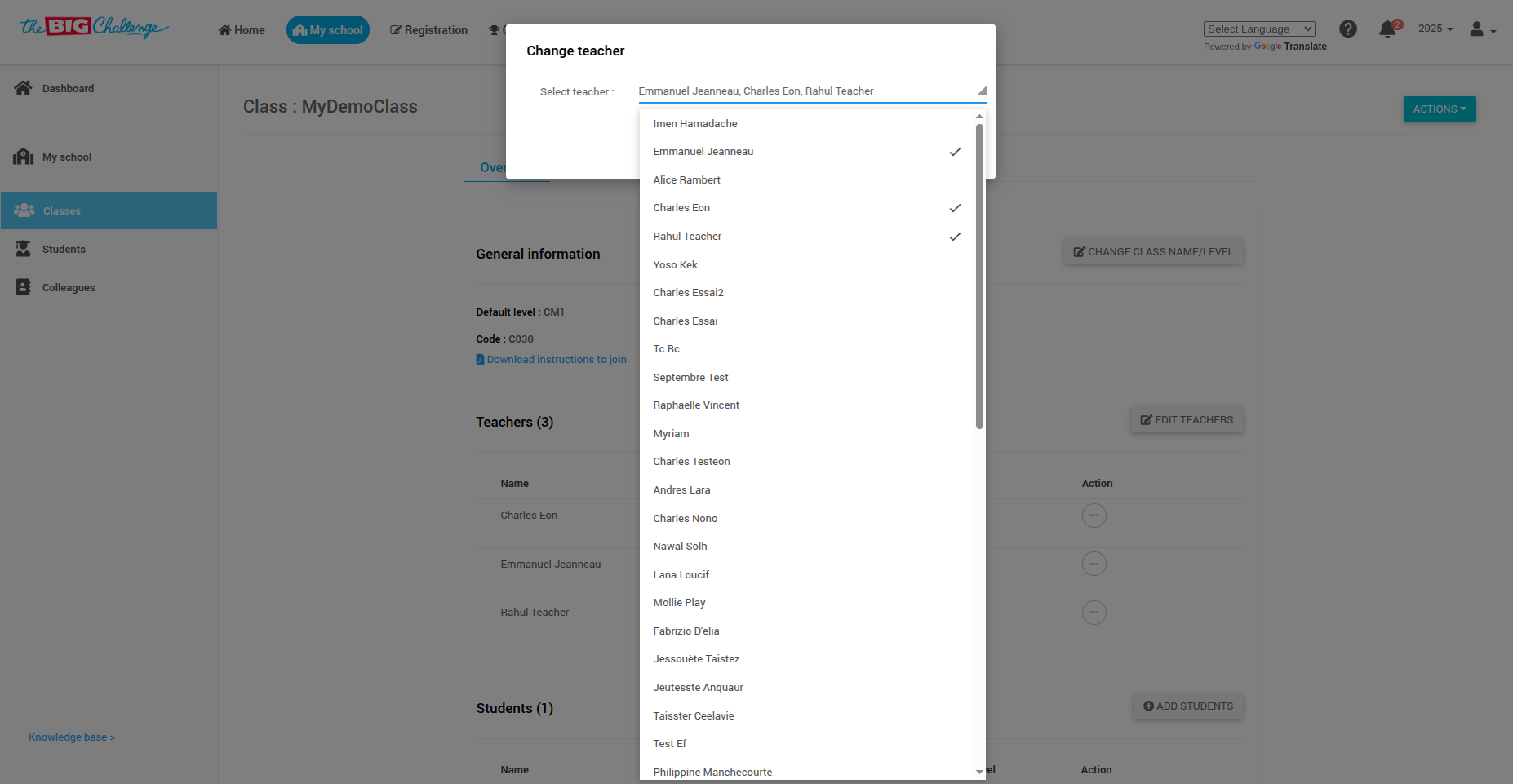
Task: Open the user profile icon
Action: (1477, 29)
